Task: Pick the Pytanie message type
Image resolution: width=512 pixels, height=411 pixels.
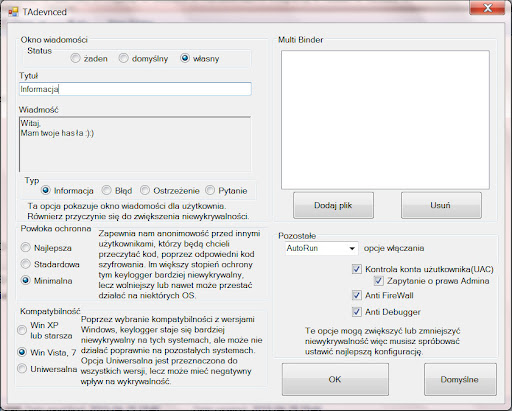Action: [210, 190]
